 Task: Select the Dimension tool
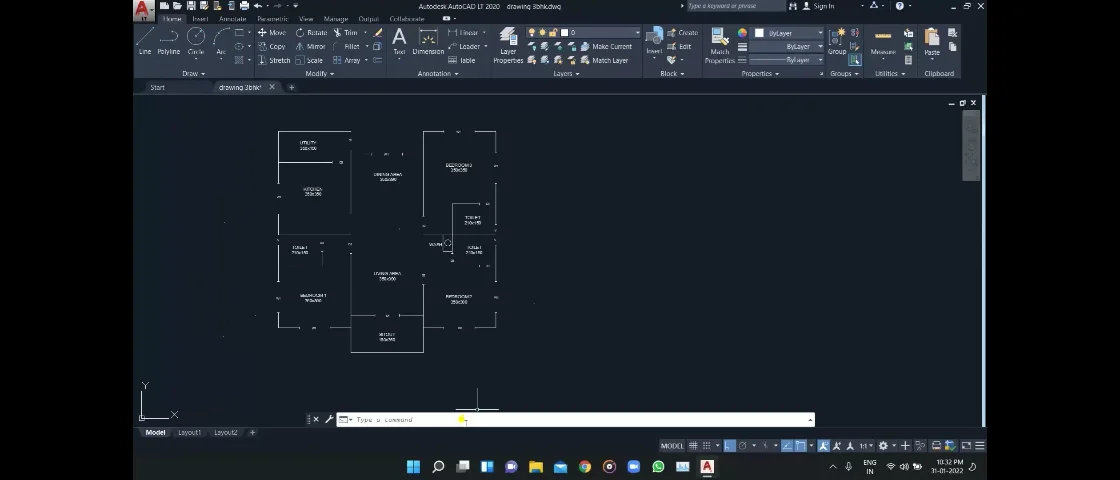click(428, 41)
